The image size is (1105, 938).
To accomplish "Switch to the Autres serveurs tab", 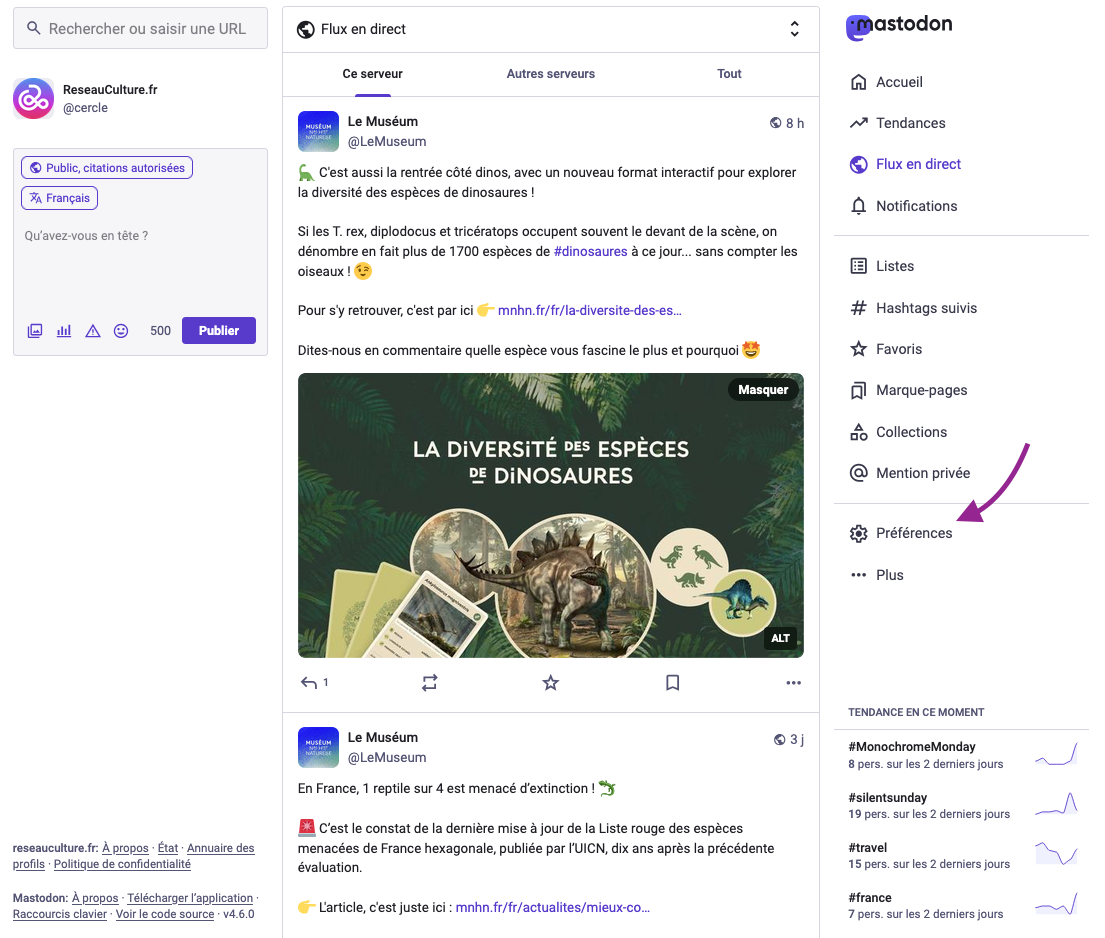I will (550, 74).
